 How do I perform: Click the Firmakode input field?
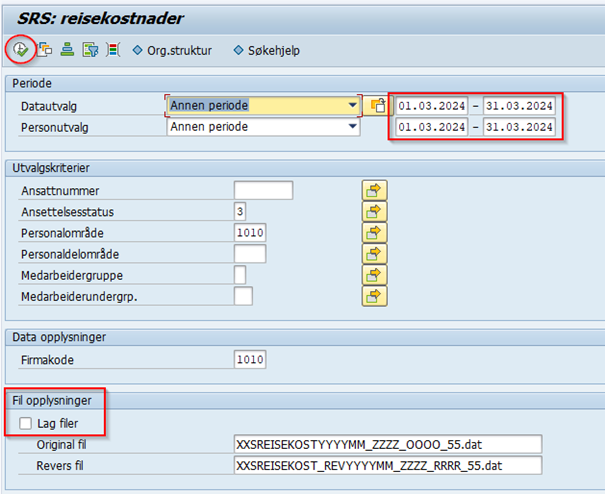pyautogui.click(x=250, y=360)
